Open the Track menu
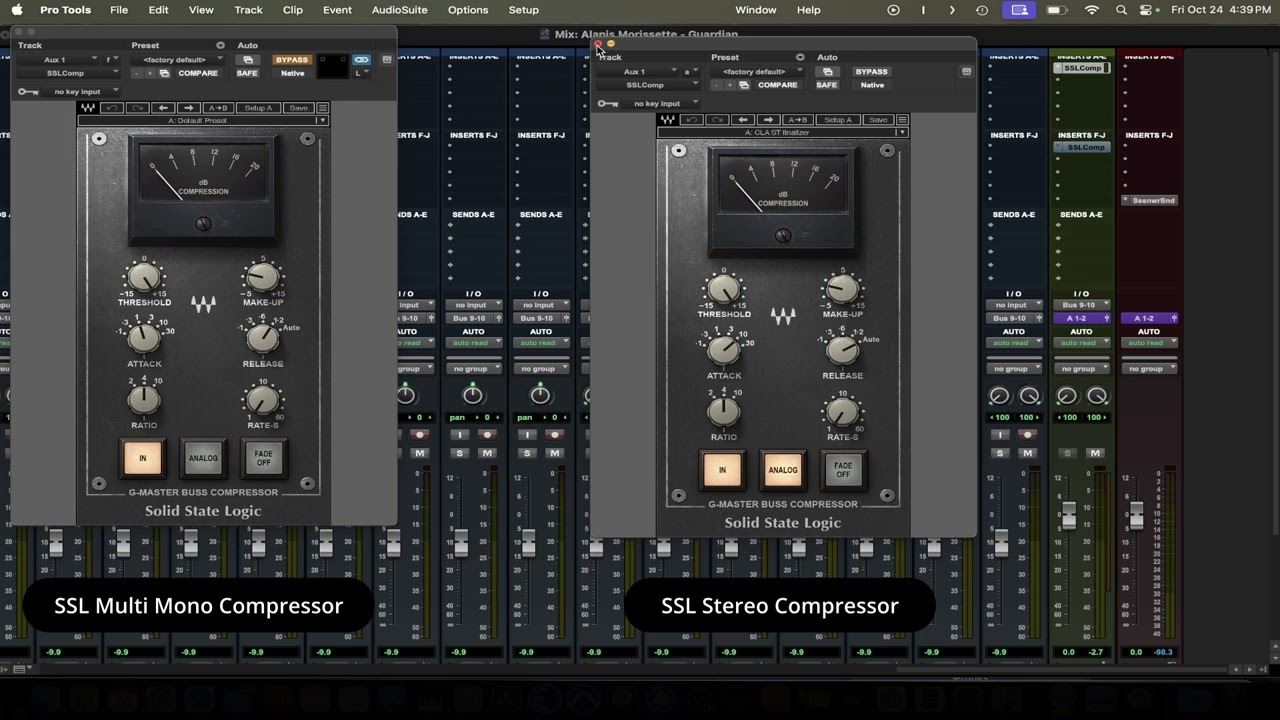 (x=248, y=10)
